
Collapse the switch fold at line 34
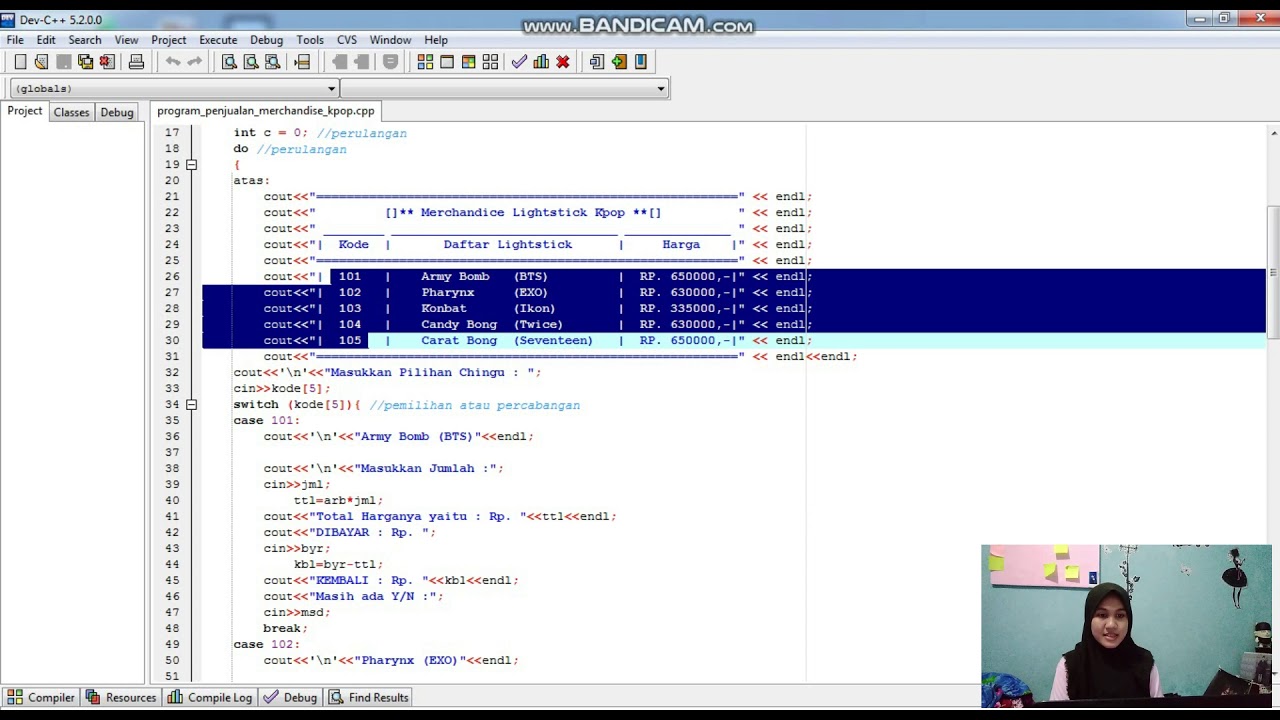click(191, 405)
